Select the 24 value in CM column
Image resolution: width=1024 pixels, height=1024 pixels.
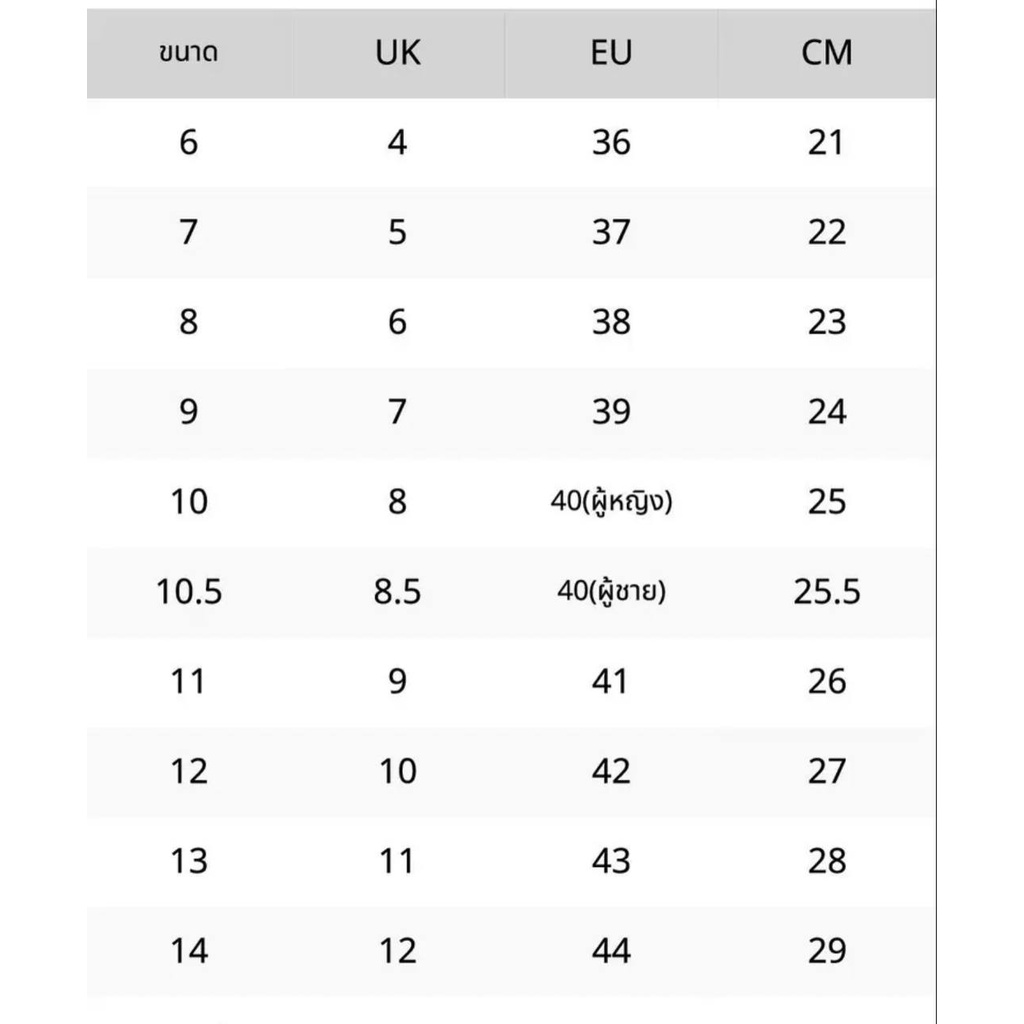tap(827, 412)
